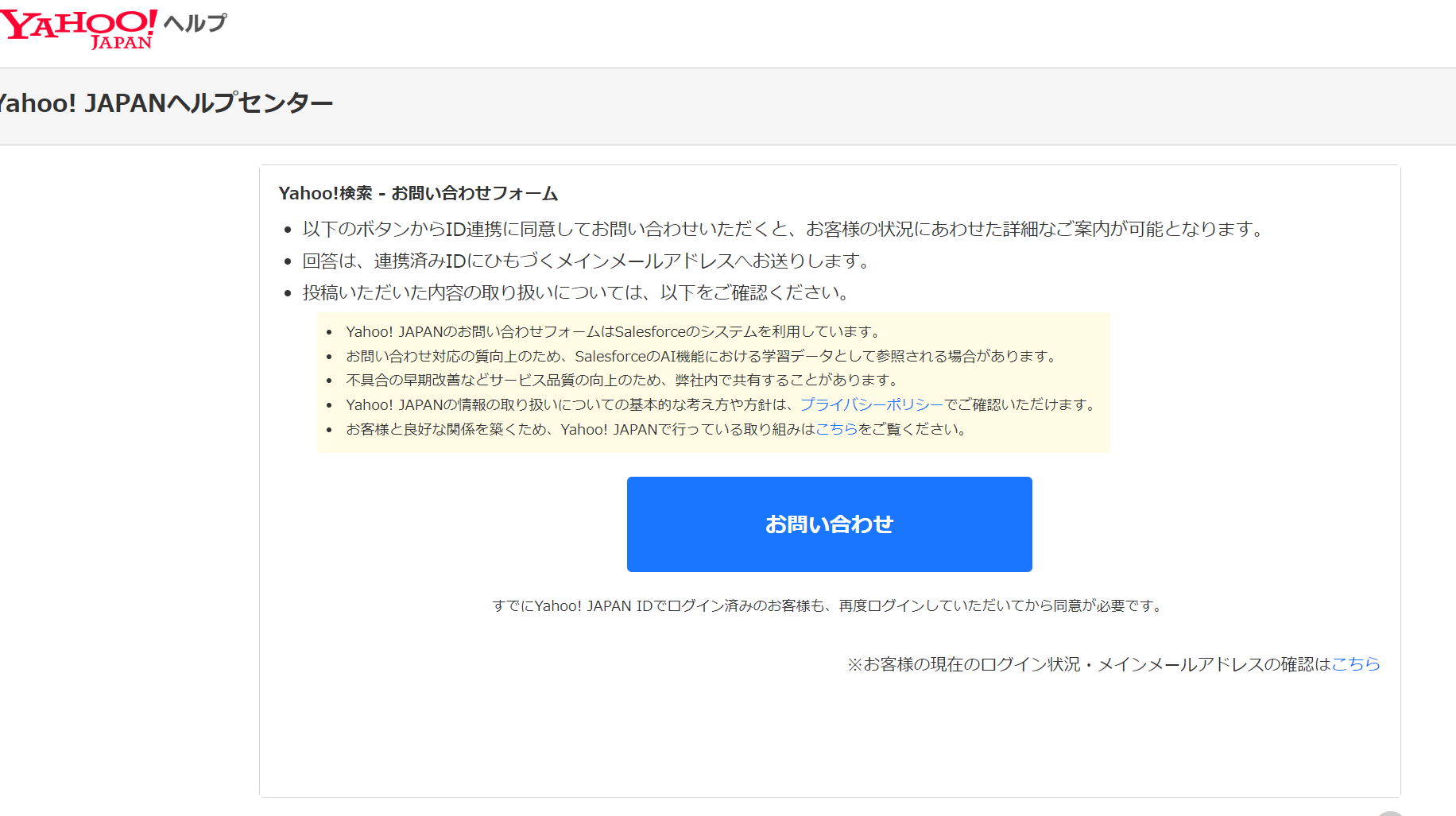The width and height of the screenshot is (1456, 816).
Task: Click the Yahoo! JAPAN logo
Action: (x=79, y=29)
